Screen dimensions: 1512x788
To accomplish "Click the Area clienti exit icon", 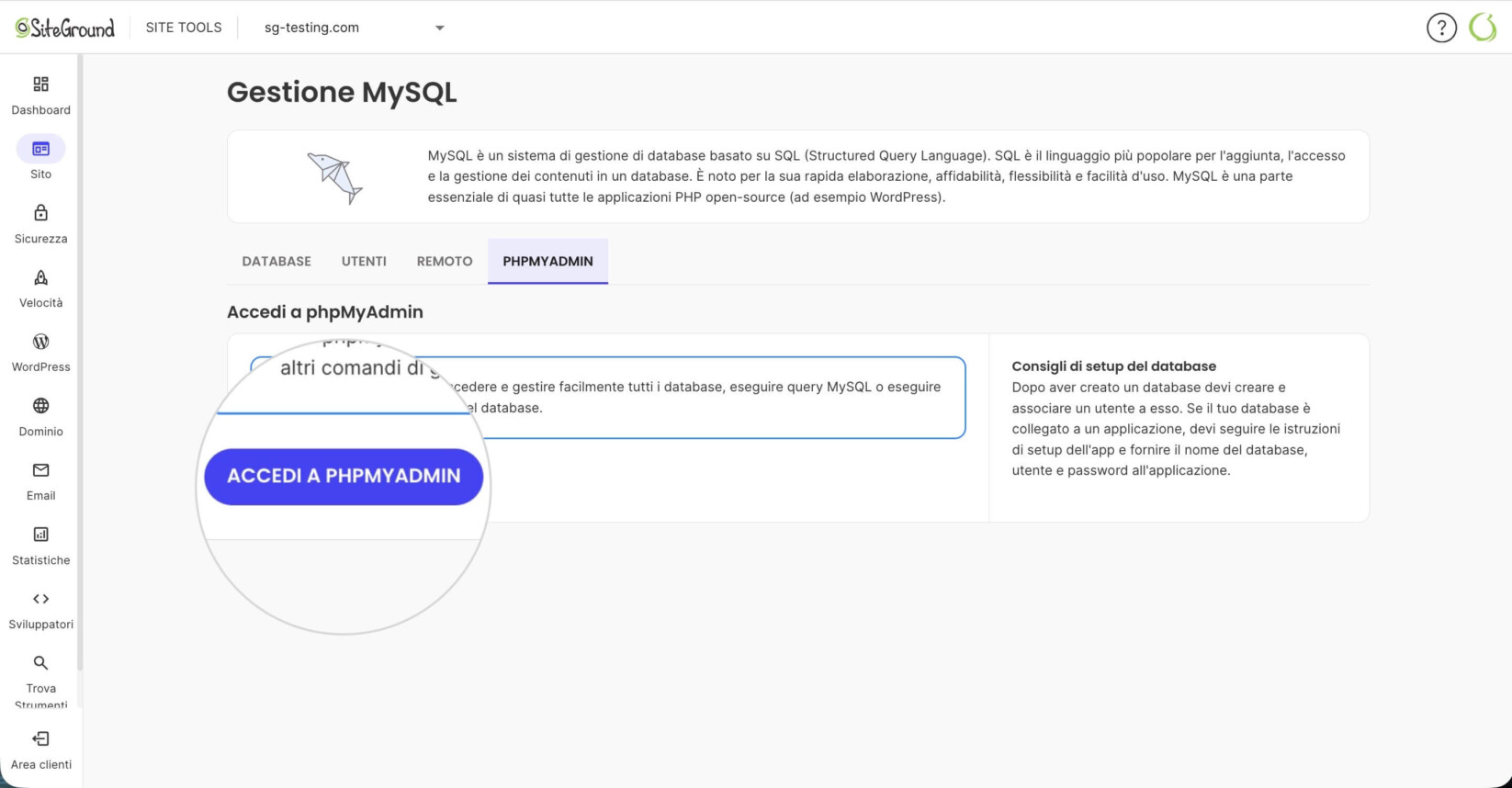I will point(40,739).
